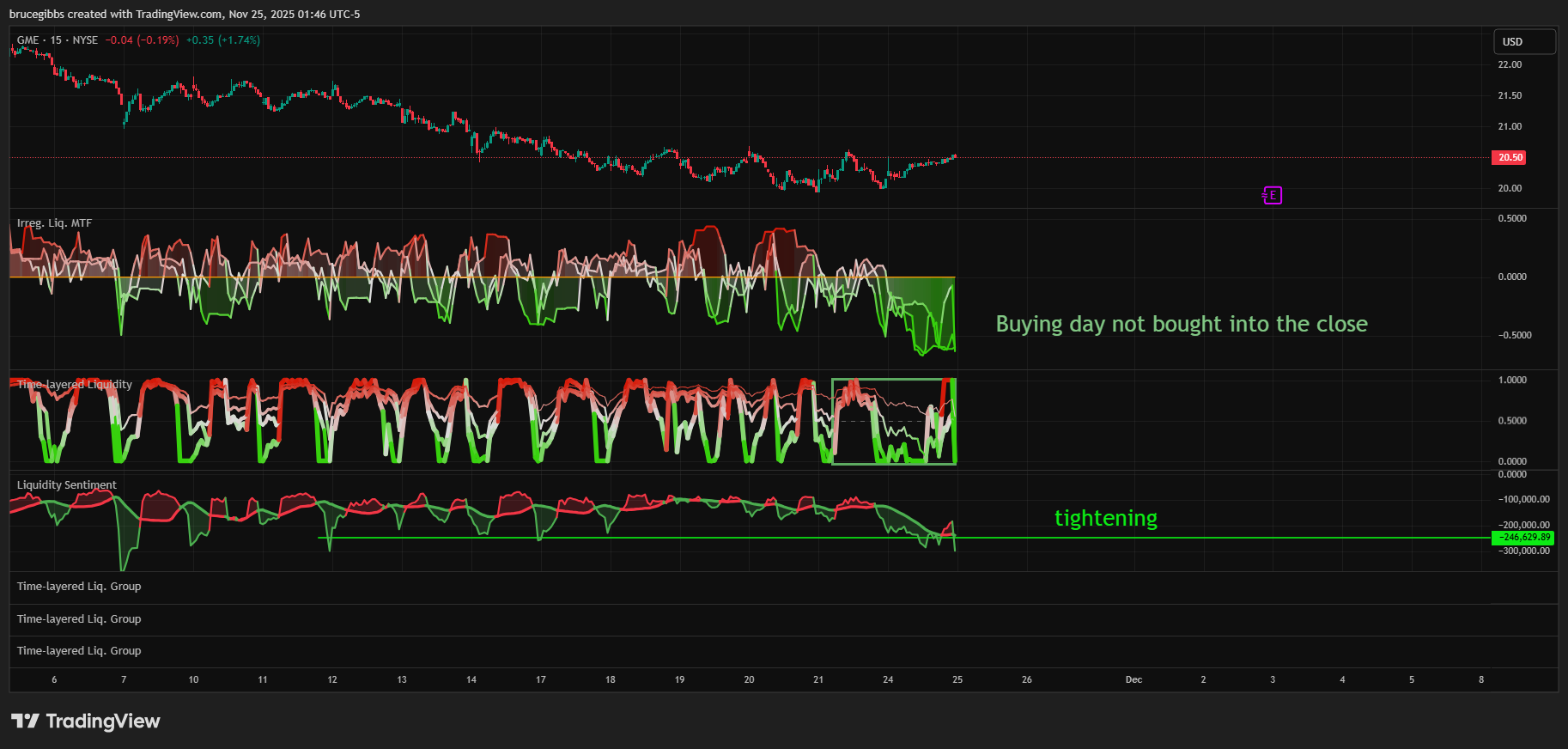Click the Dec label on the time axis

point(1133,679)
